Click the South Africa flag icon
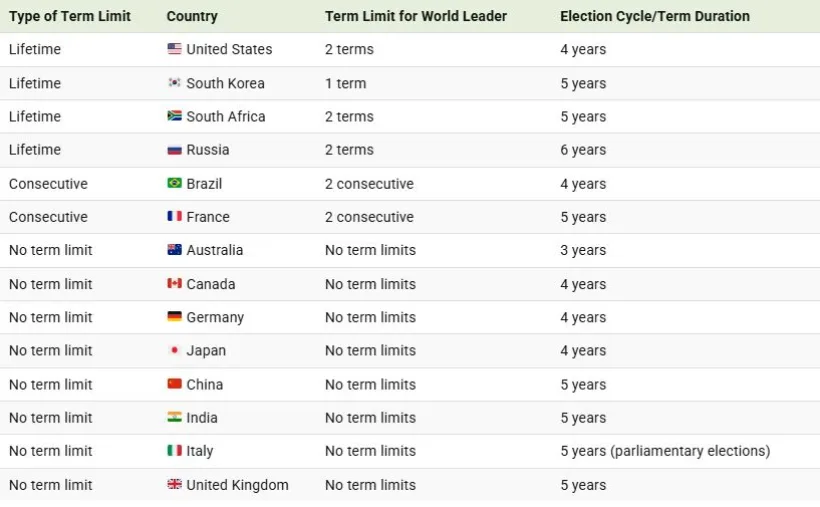The width and height of the screenshot is (820, 507). point(174,116)
